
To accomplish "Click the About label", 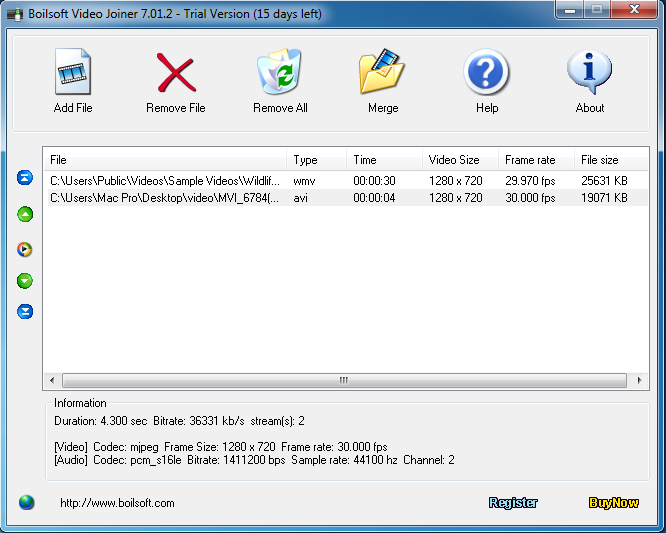I will pyautogui.click(x=590, y=108).
